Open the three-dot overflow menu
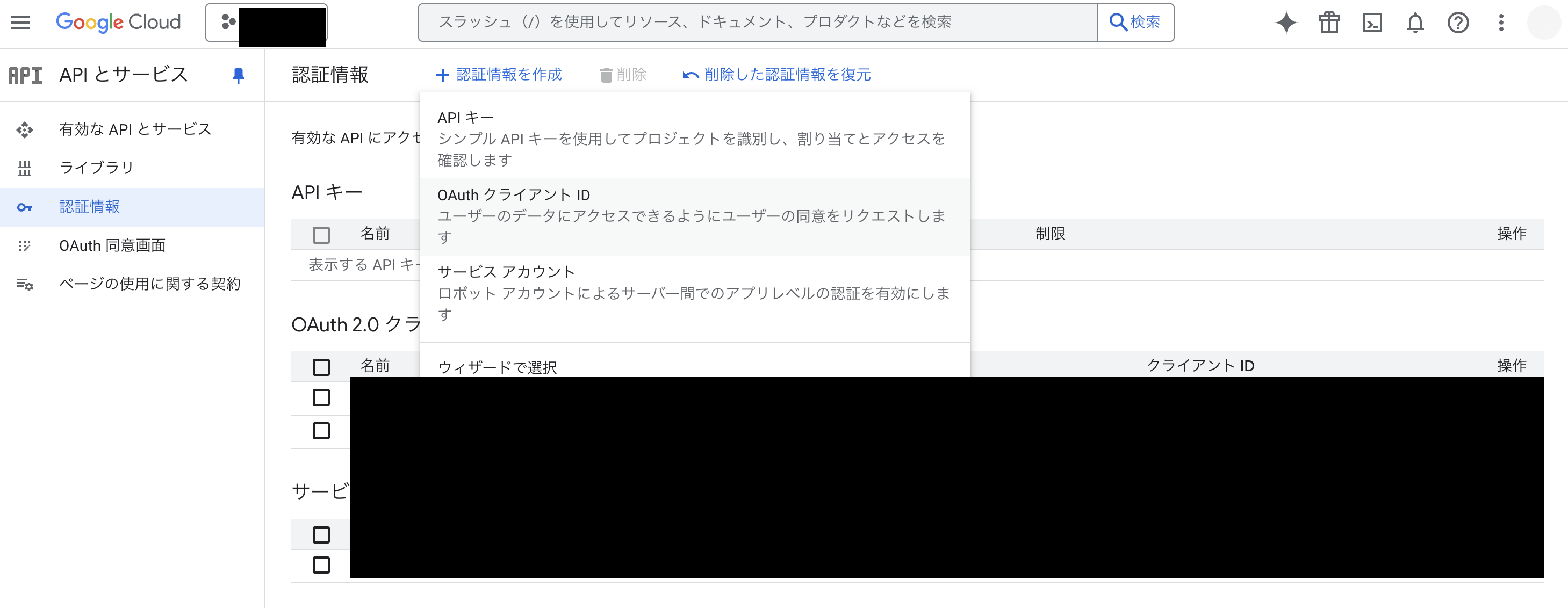 pos(1501,23)
